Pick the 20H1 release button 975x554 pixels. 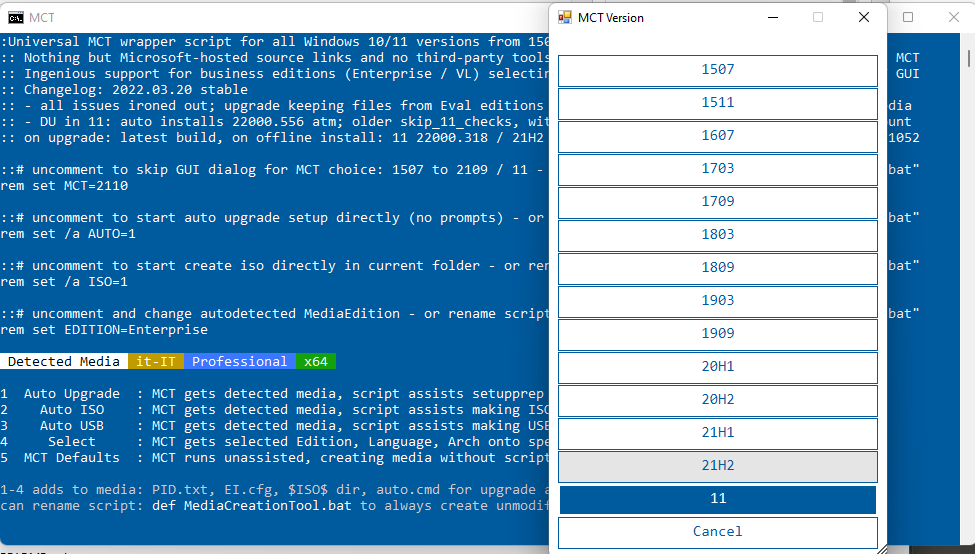point(718,367)
